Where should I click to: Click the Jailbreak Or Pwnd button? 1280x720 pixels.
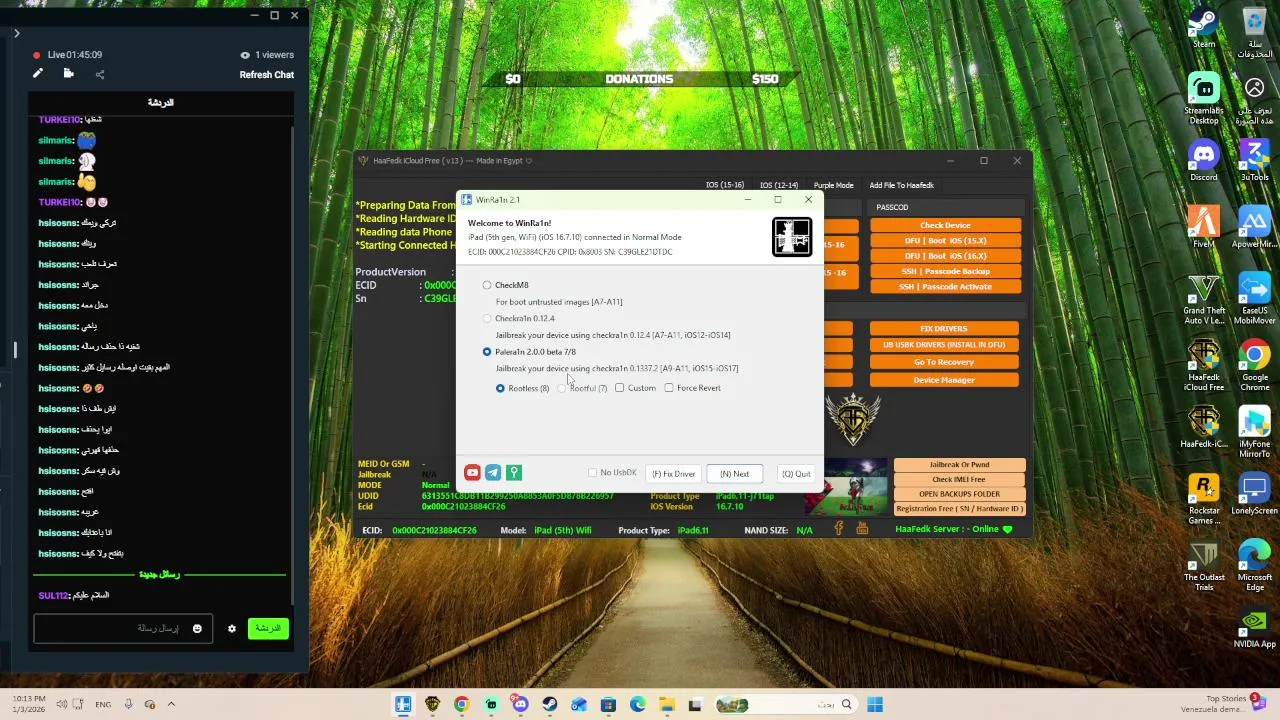point(959,465)
